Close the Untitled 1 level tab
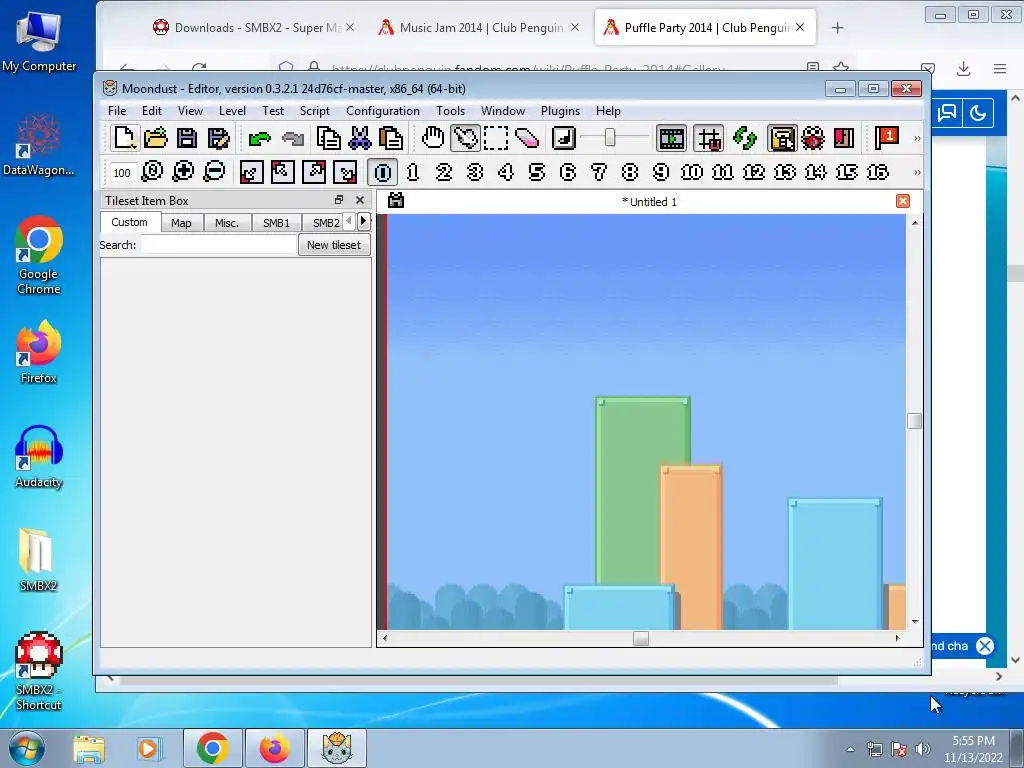1024x768 pixels. point(903,201)
